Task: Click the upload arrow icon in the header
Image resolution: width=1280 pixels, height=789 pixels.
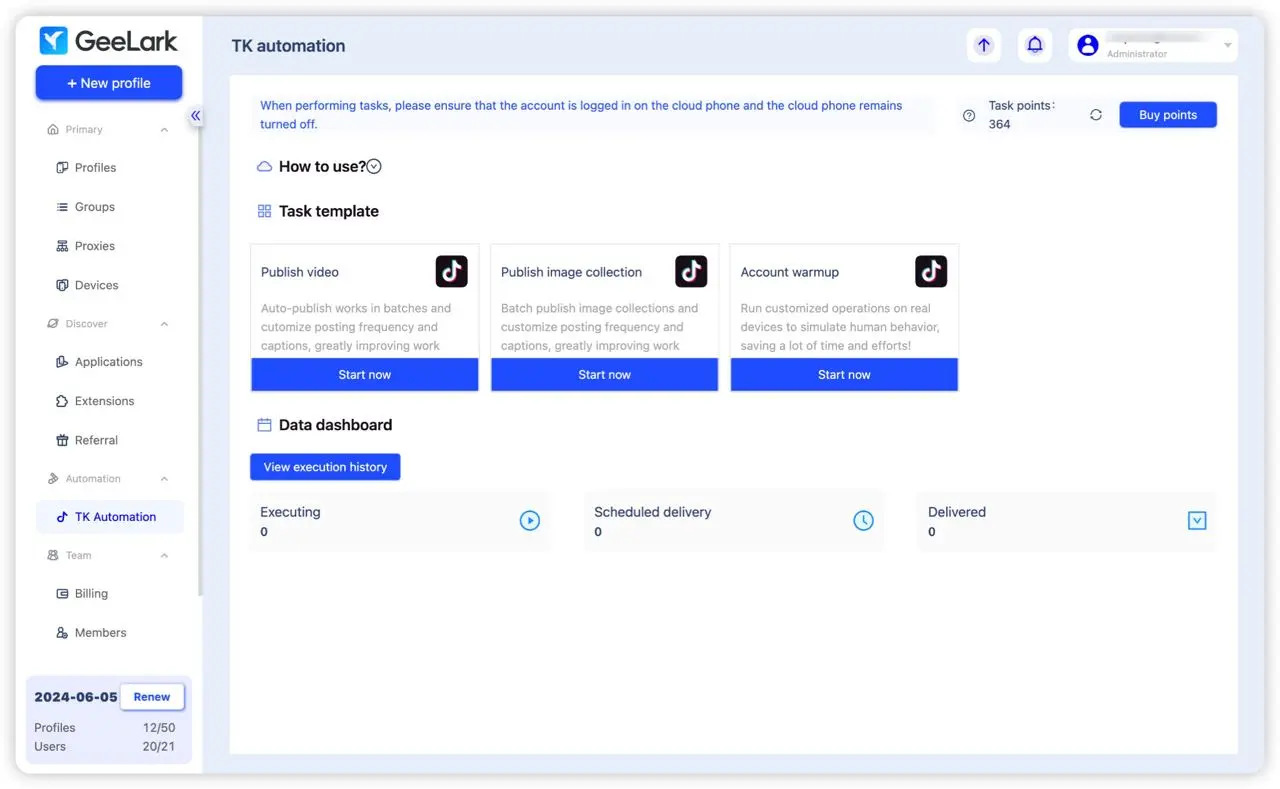Action: coord(983,45)
